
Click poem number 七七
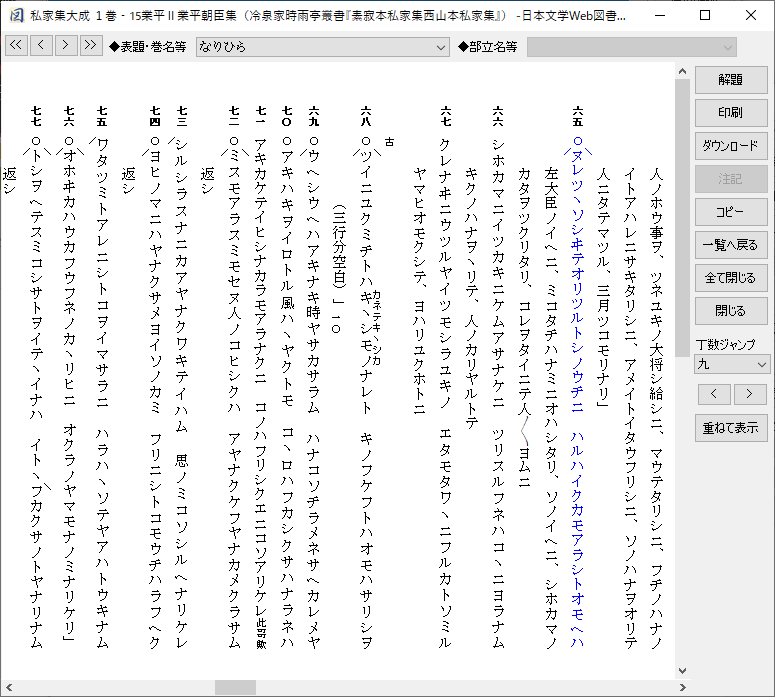tap(36, 116)
